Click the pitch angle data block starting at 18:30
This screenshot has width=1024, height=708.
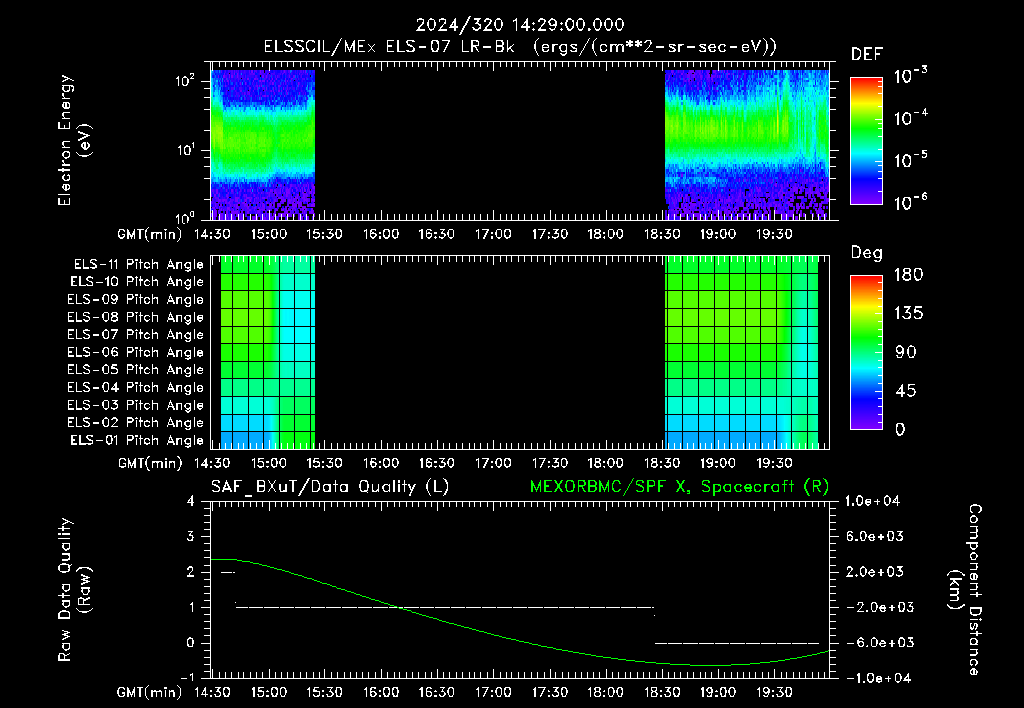click(x=741, y=352)
